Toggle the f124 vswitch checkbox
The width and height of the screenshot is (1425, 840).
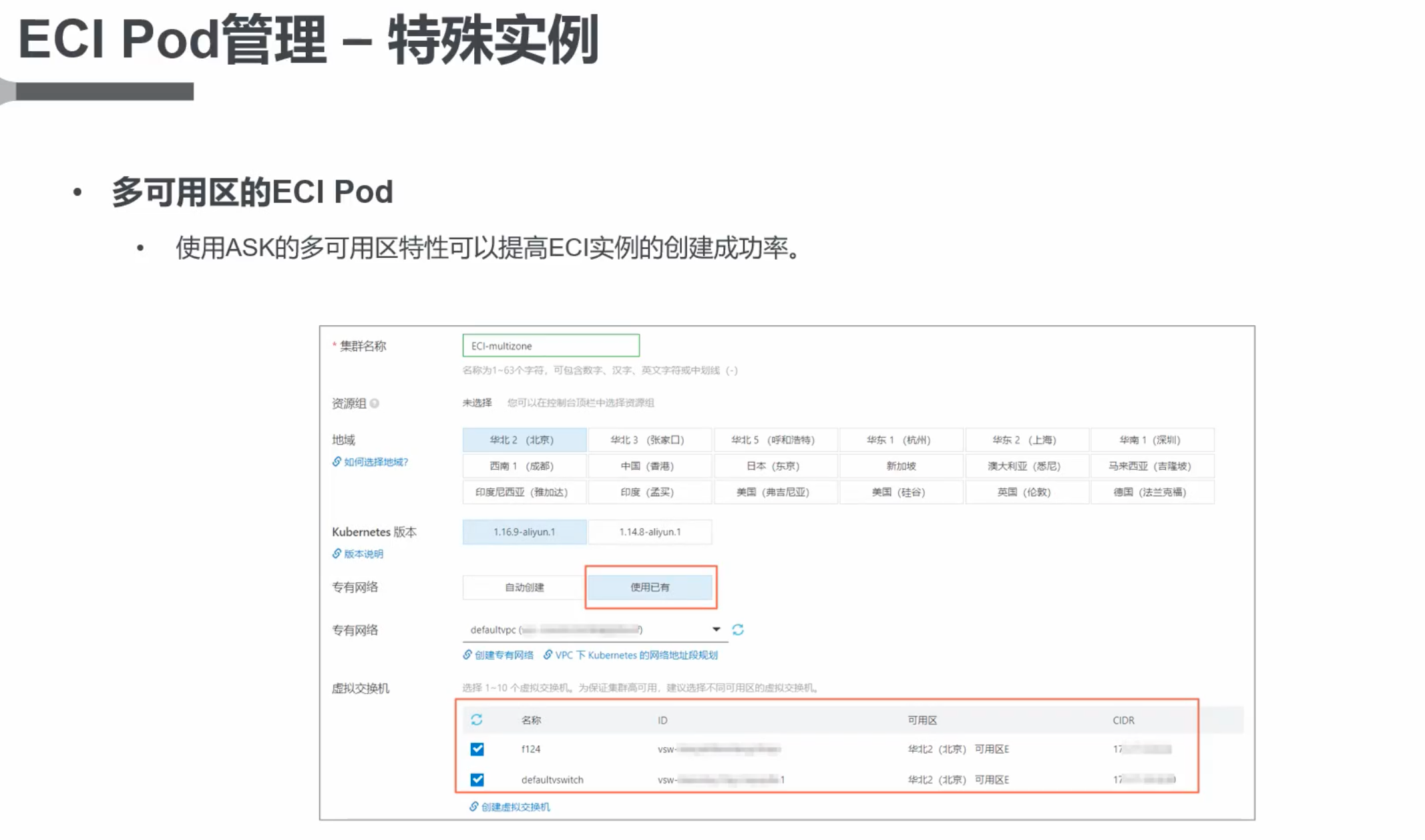tap(477, 749)
